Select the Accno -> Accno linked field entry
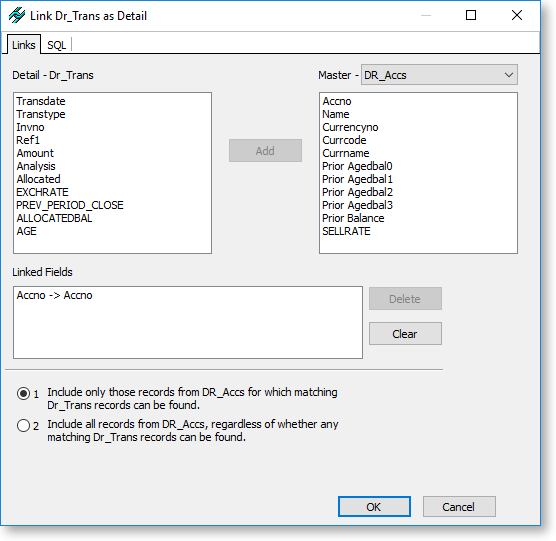Image resolution: width=556 pixels, height=541 pixels. pyautogui.click(x=54, y=295)
